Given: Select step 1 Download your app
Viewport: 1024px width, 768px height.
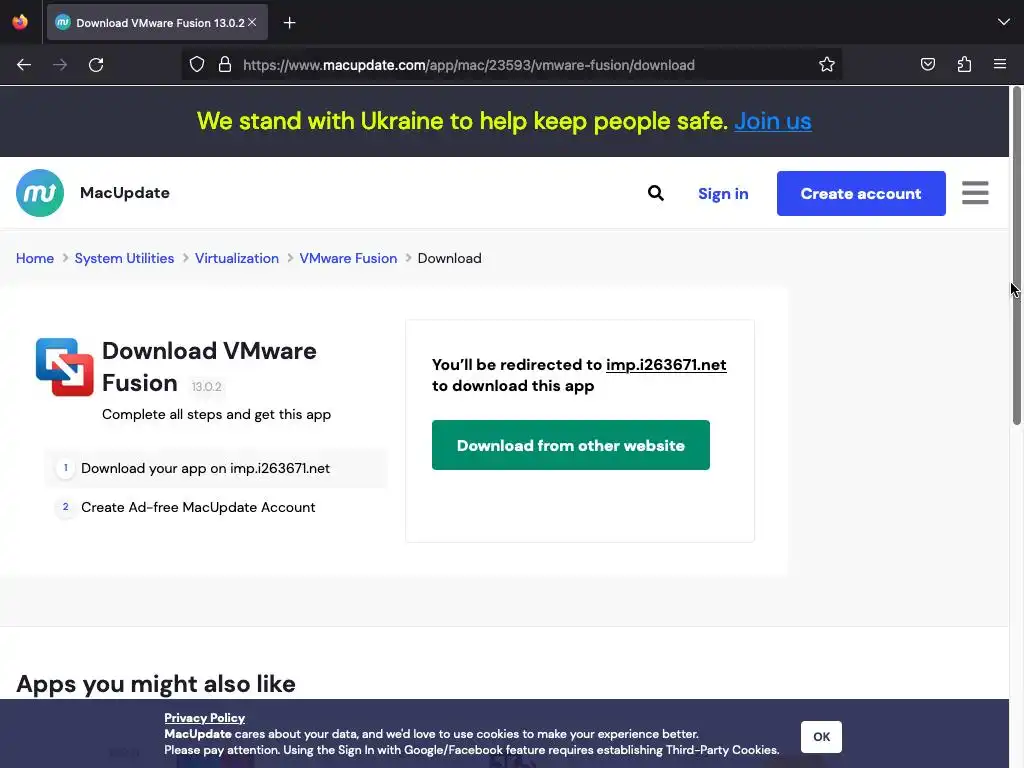Looking at the screenshot, I should point(216,468).
